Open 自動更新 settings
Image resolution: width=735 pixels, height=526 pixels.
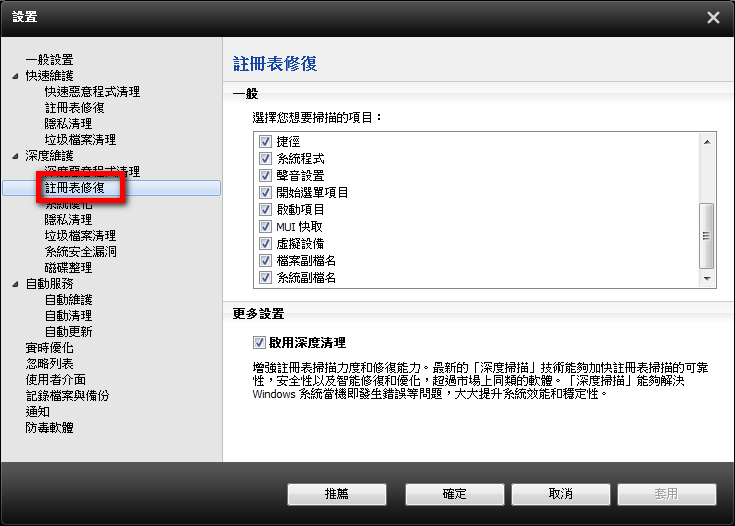tap(68, 332)
